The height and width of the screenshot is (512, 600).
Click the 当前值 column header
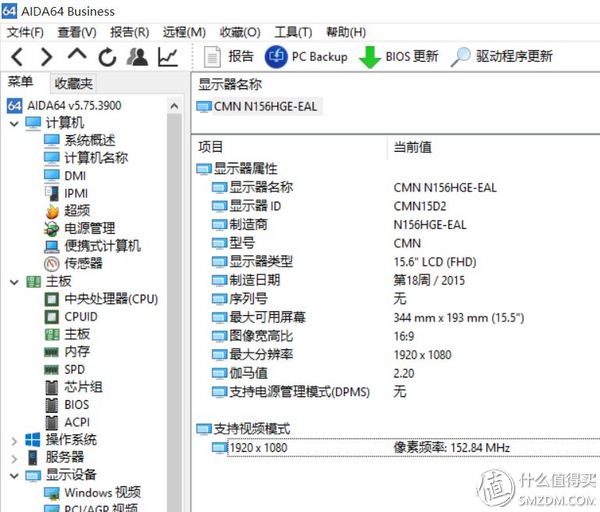click(x=412, y=147)
